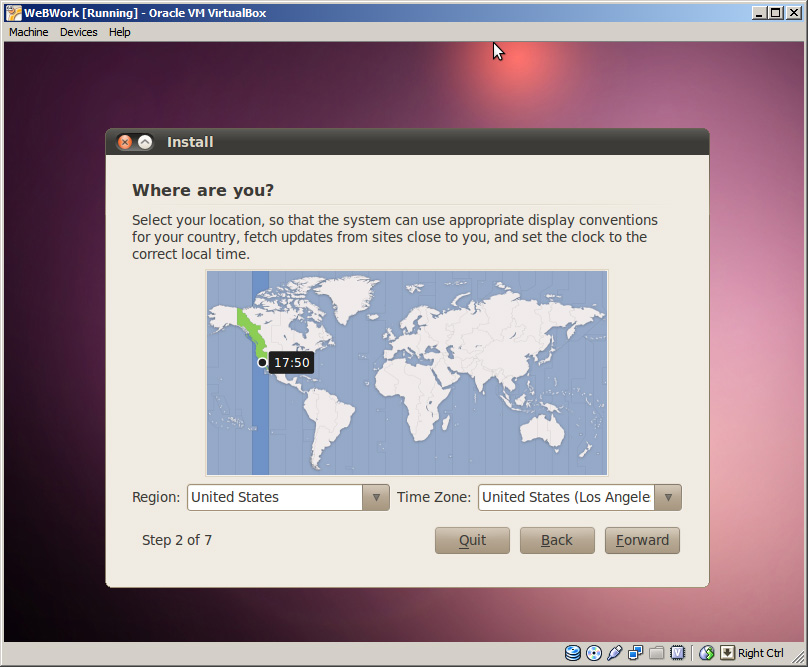The width and height of the screenshot is (808, 667).
Task: Click the mouse integration globe icon
Action: pyautogui.click(x=706, y=653)
